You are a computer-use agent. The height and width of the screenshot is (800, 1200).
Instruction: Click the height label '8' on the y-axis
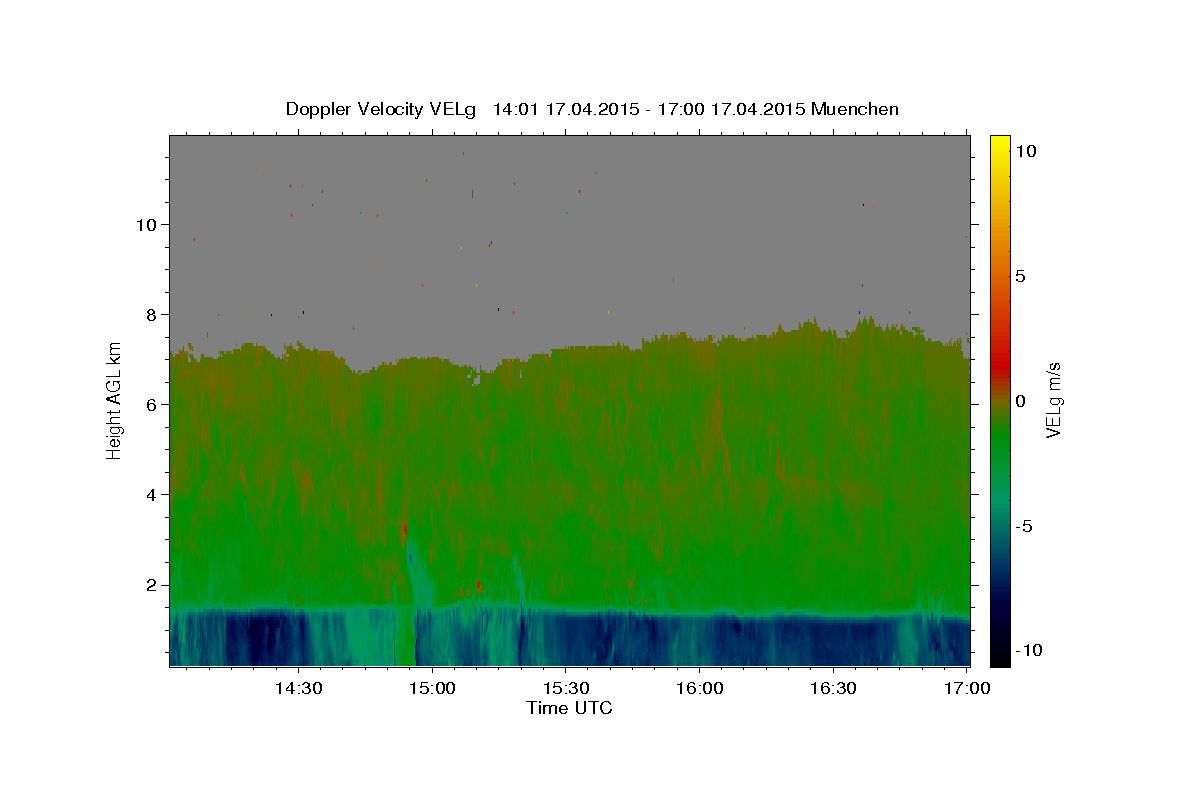[152, 314]
